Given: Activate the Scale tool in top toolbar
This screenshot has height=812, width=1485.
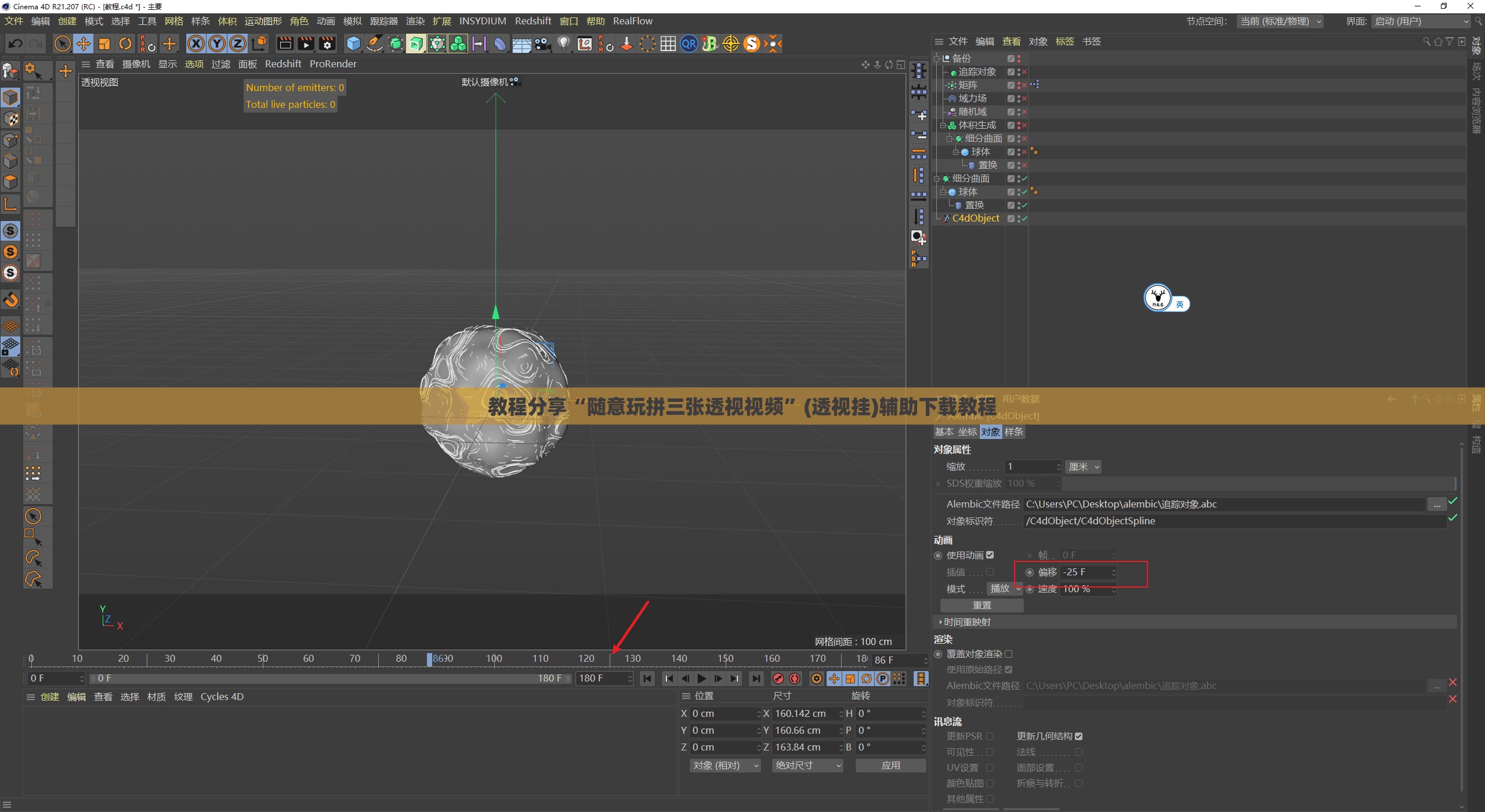Looking at the screenshot, I should click(x=104, y=43).
